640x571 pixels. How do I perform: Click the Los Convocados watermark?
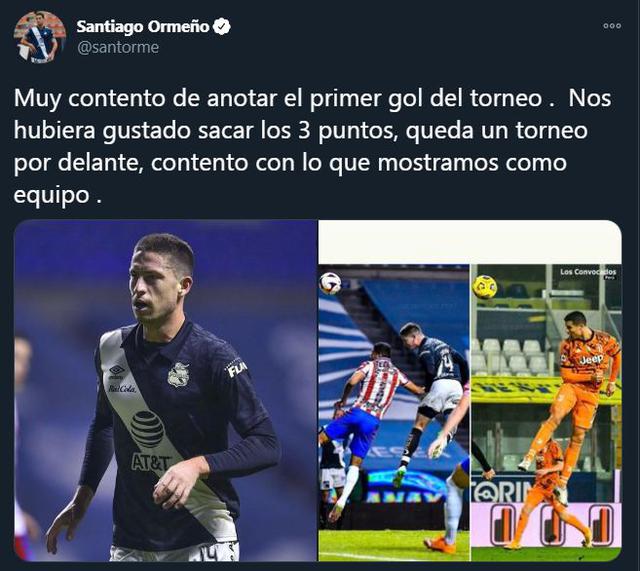588,272
